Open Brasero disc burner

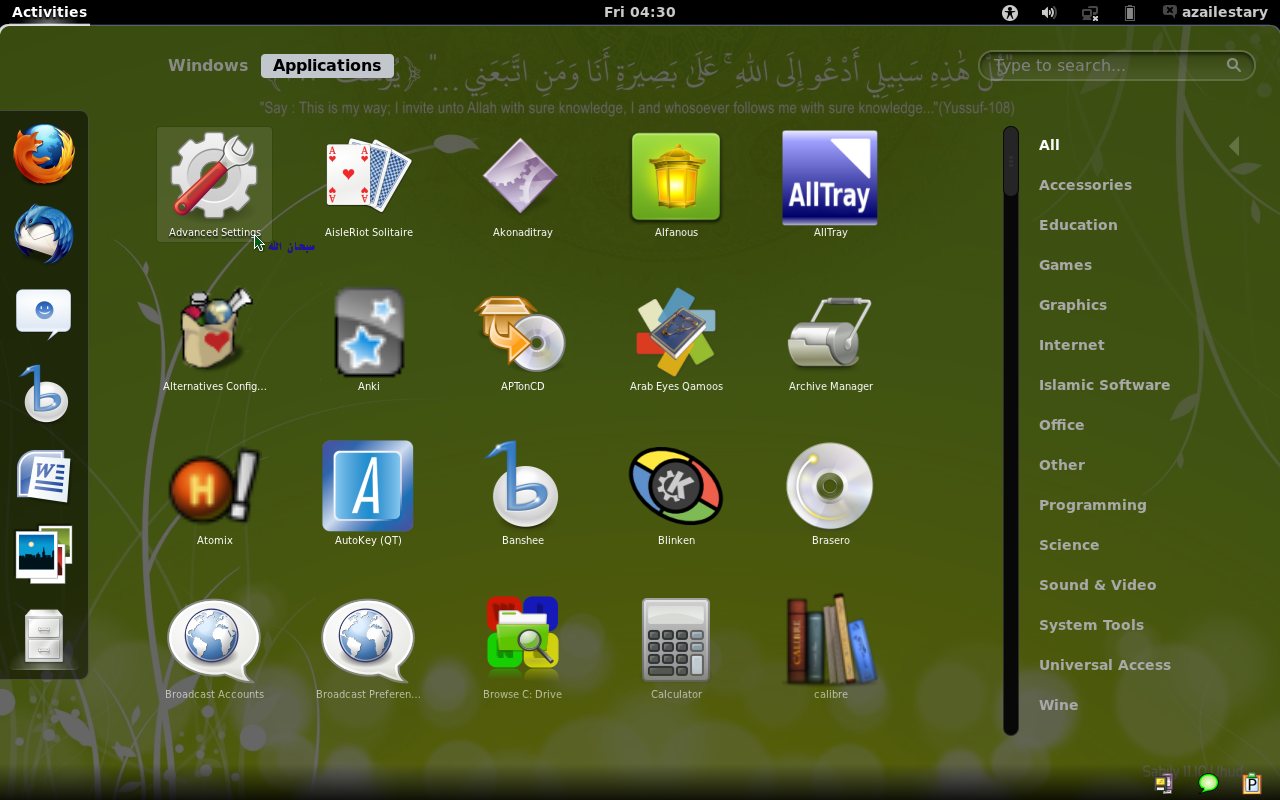[830, 486]
